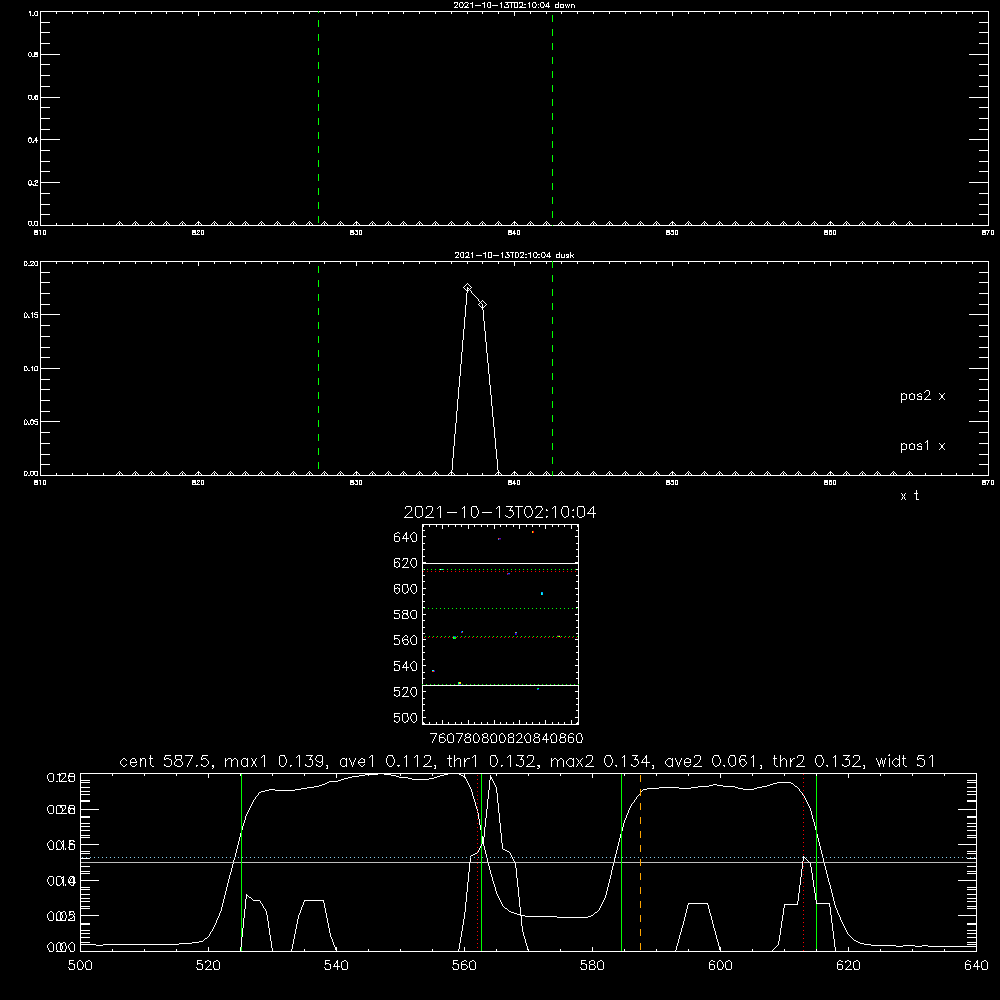1000x1000 pixels.
Task: Click the yellow dot near 525 in middle plot
Action: pos(459,683)
